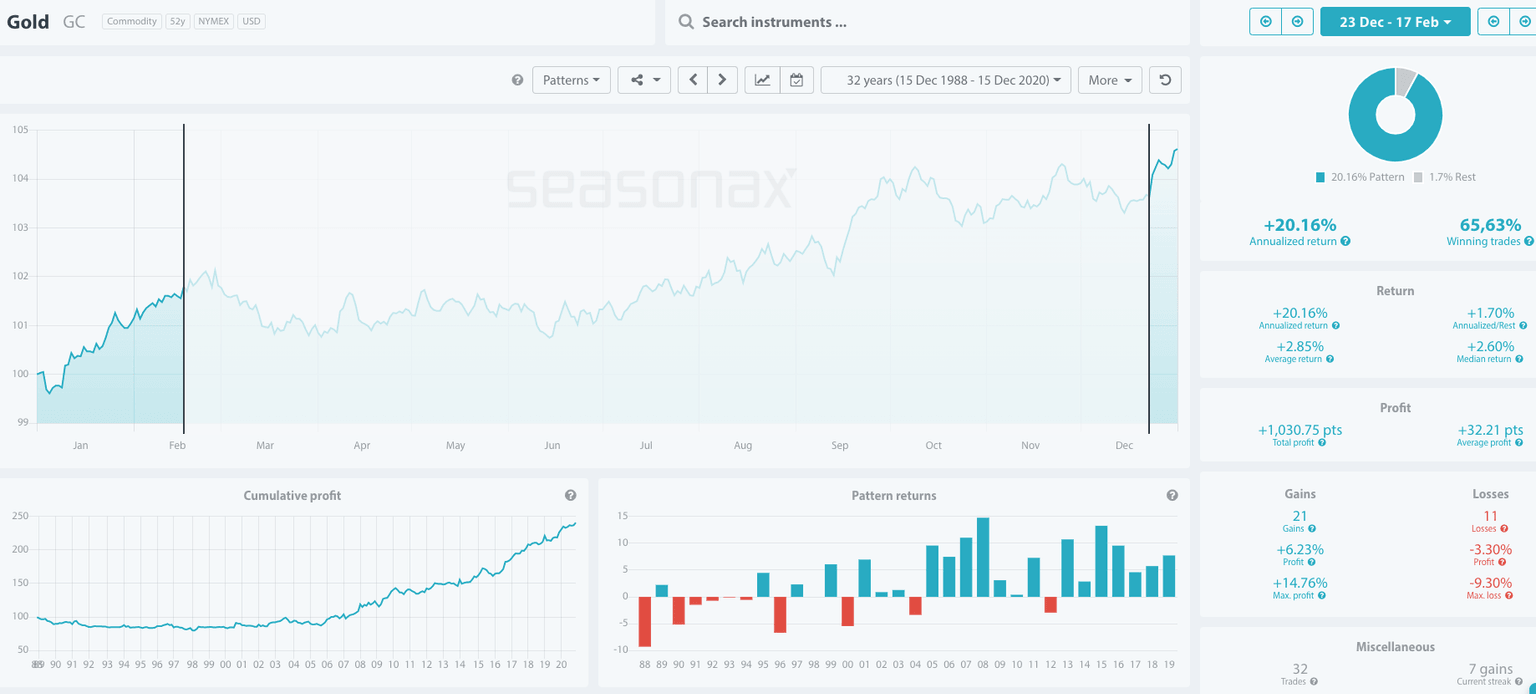1536x694 pixels.
Task: Click the next chevron arrow in chart toolbar
Action: tap(722, 80)
